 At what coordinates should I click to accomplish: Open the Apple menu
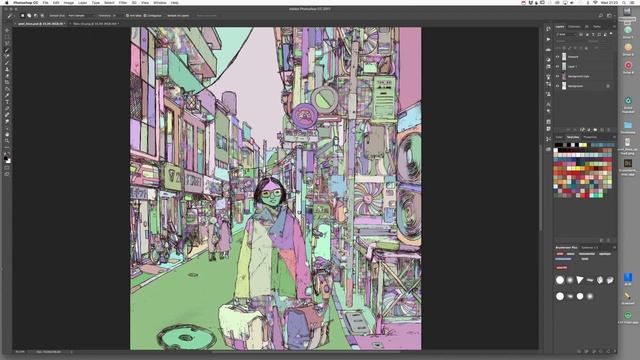(x=6, y=3)
